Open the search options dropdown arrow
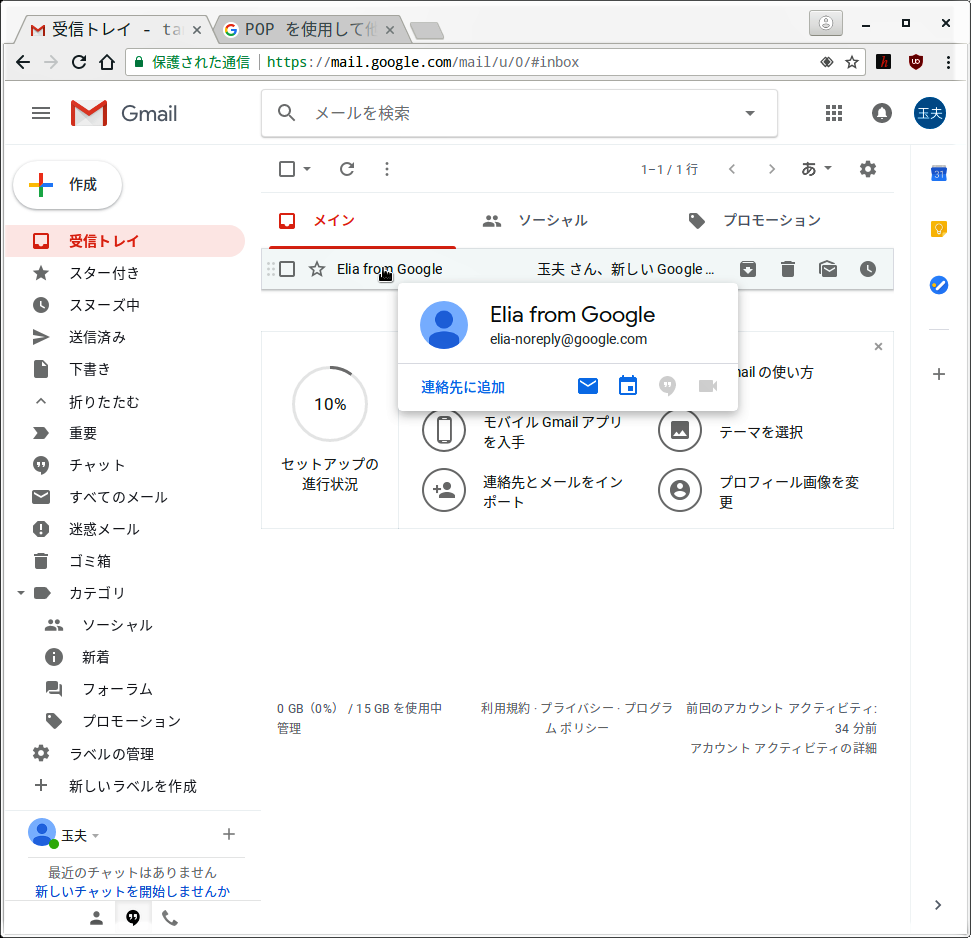The height and width of the screenshot is (938, 971). (x=750, y=113)
